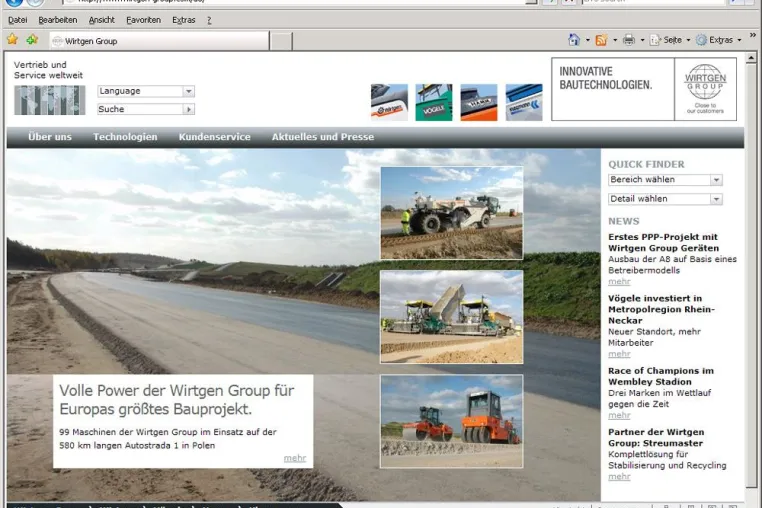Click the Print icon
Image resolution: width=762 pixels, height=508 pixels.
click(x=629, y=40)
